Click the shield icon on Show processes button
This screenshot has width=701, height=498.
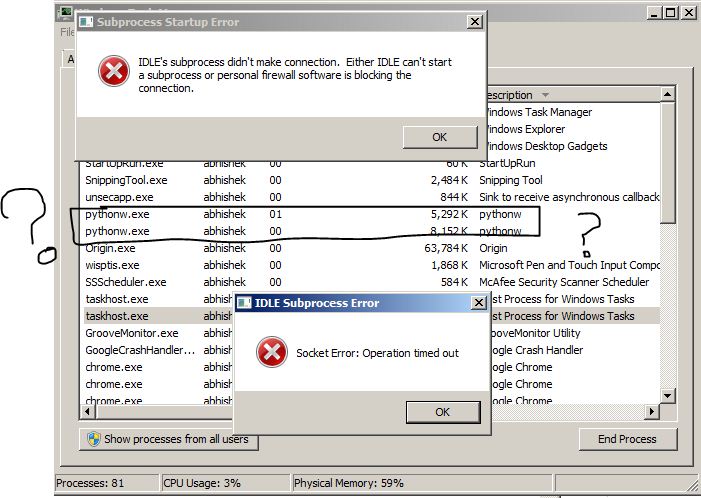pyautogui.click(x=94, y=439)
